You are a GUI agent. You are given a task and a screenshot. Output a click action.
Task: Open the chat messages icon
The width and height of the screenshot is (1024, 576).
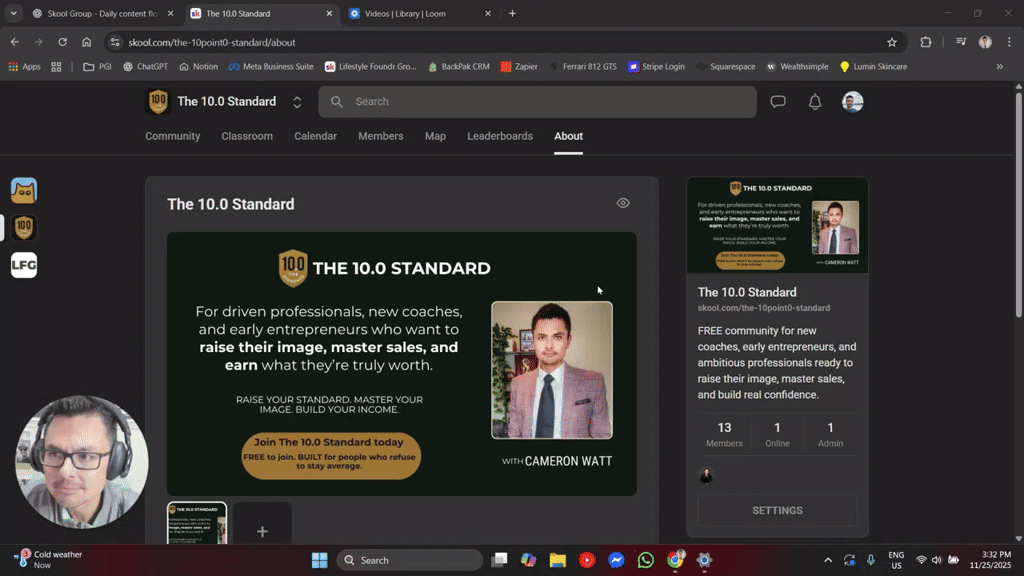click(x=778, y=102)
